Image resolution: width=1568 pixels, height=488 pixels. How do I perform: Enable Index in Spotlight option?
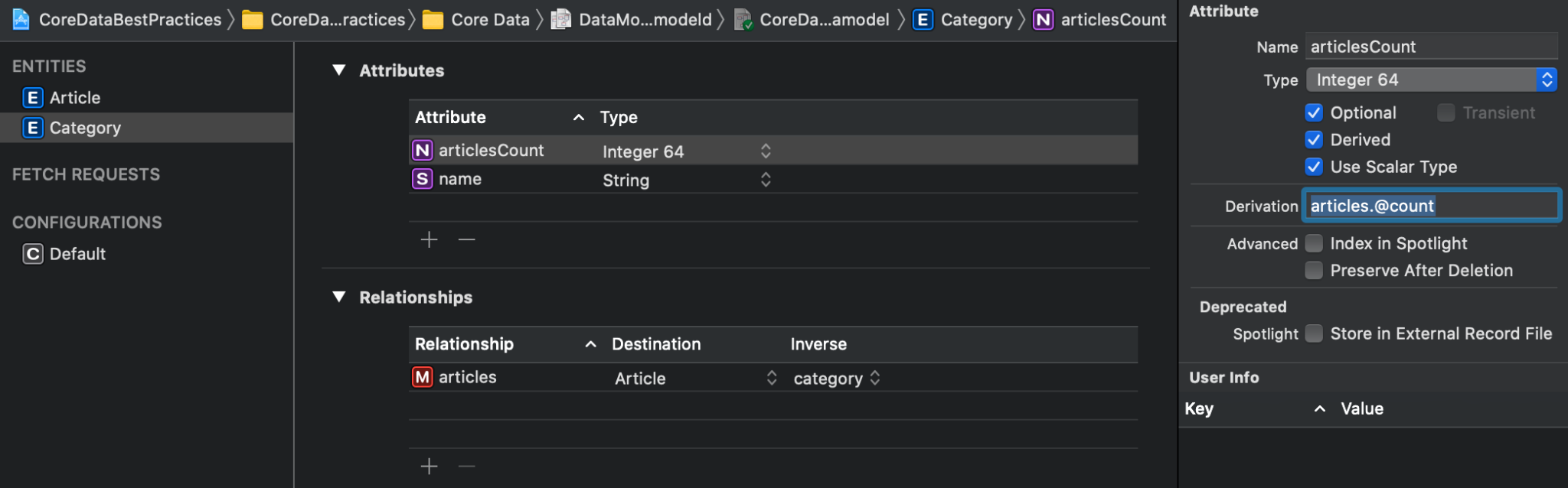[1314, 243]
